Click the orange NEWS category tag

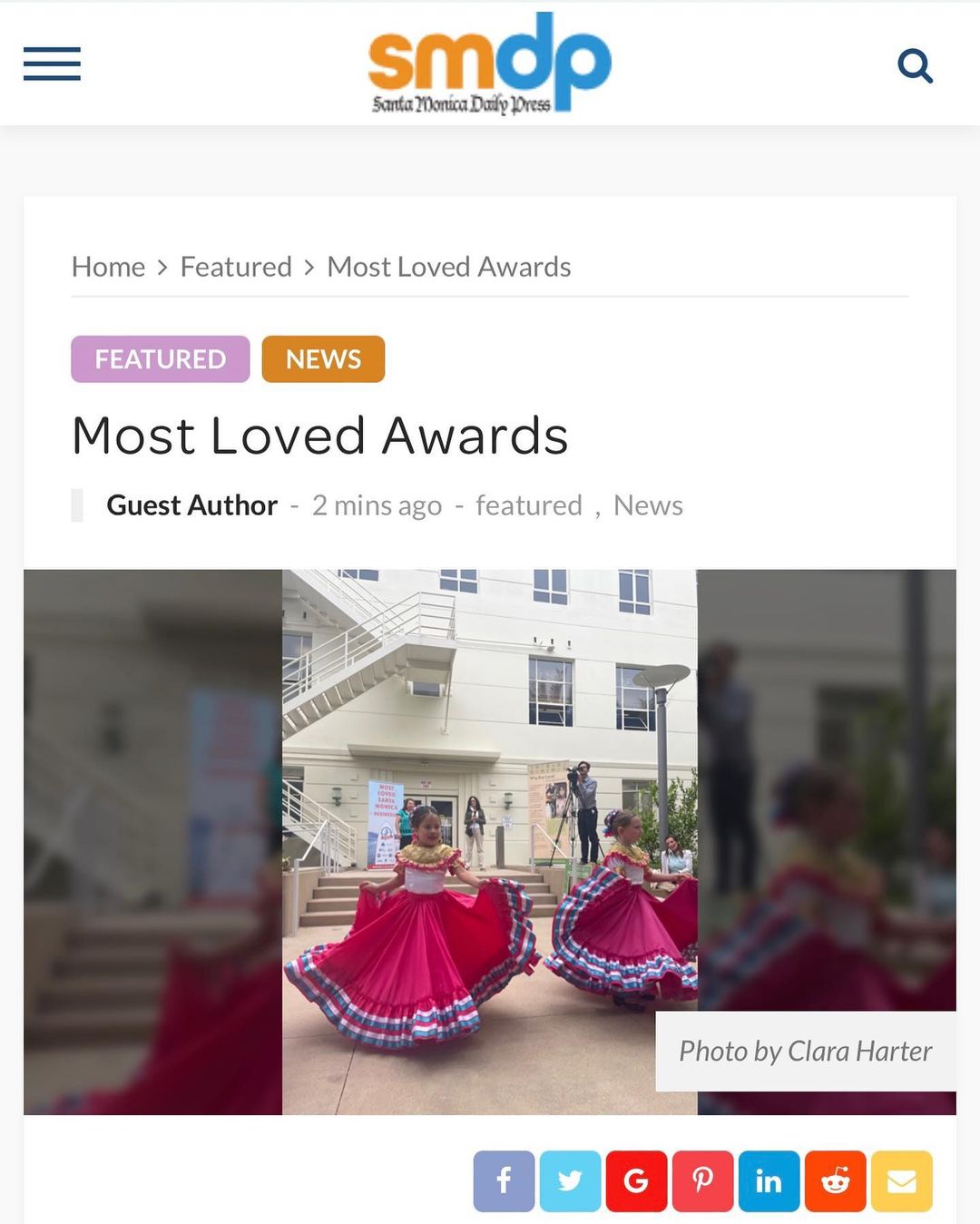pyautogui.click(x=323, y=359)
